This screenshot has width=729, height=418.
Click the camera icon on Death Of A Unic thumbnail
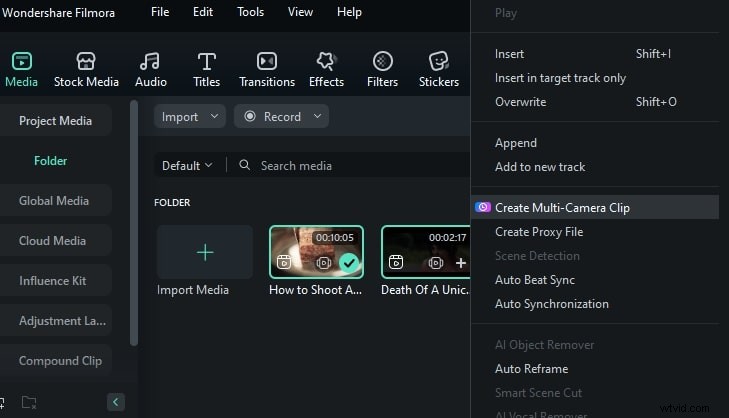coord(436,263)
